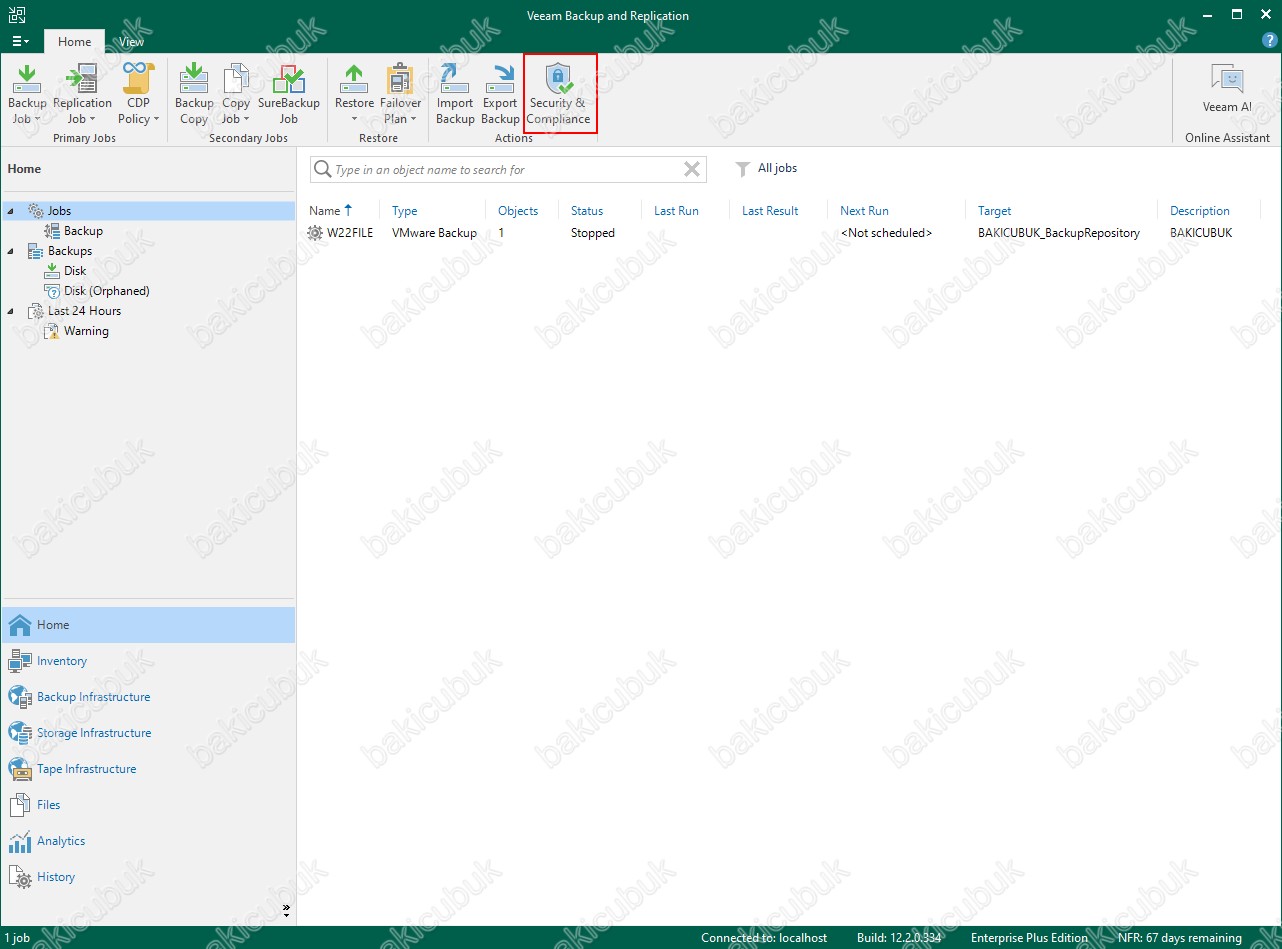Collapse the Jobs tree node
Screen dimensions: 1282x949
point(11,211)
